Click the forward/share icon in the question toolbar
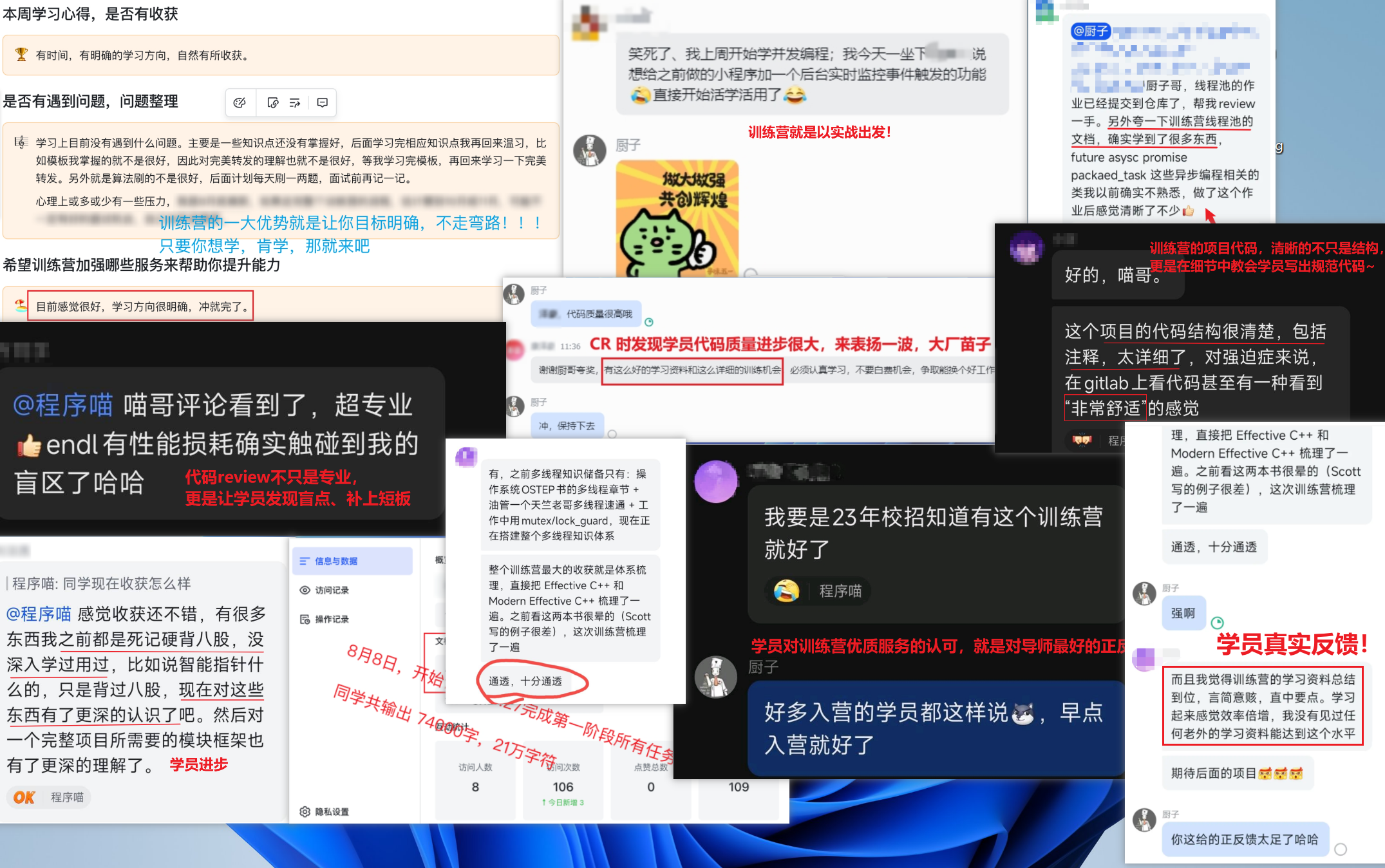The width and height of the screenshot is (1385, 868). (x=296, y=102)
